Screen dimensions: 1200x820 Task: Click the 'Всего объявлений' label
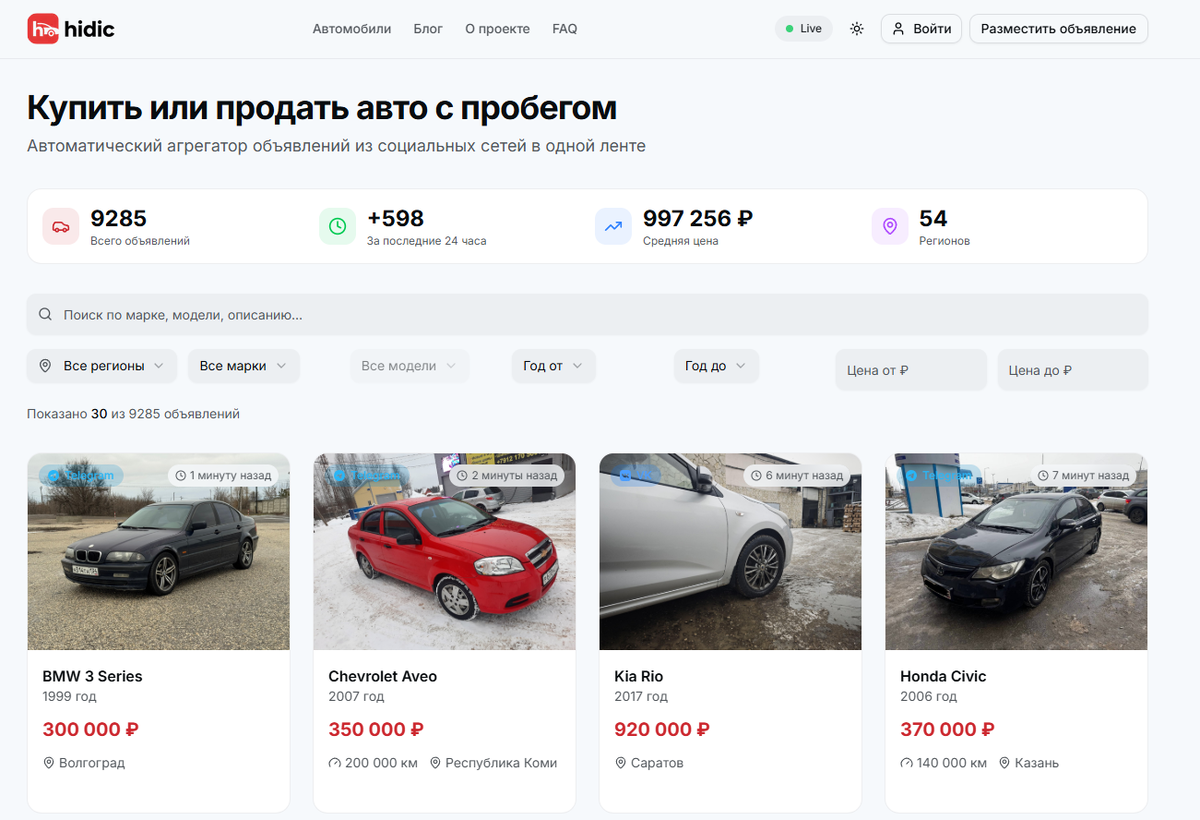tap(140, 241)
